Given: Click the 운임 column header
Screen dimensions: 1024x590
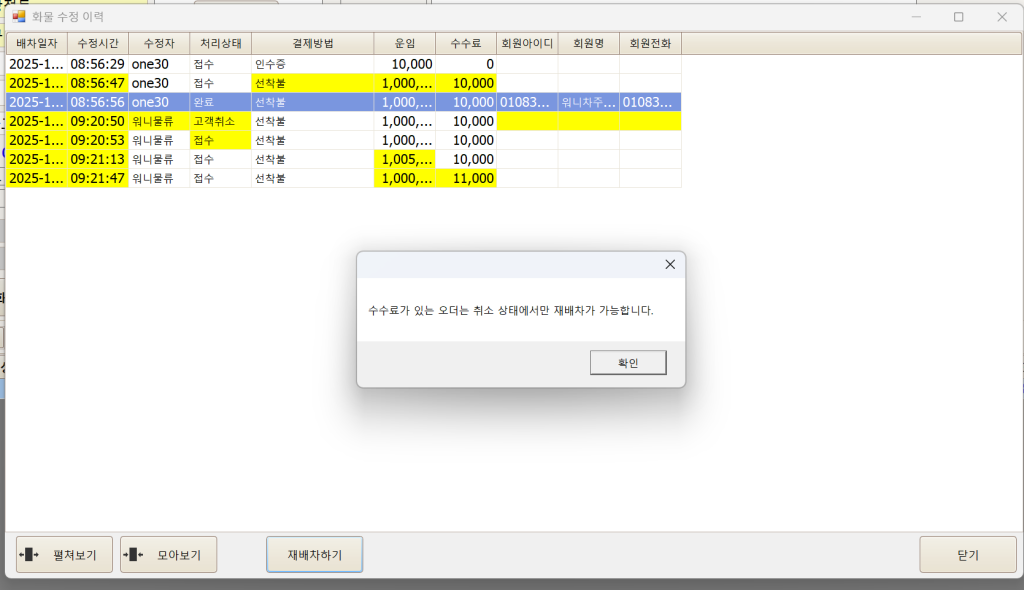Looking at the screenshot, I should click(x=405, y=43).
